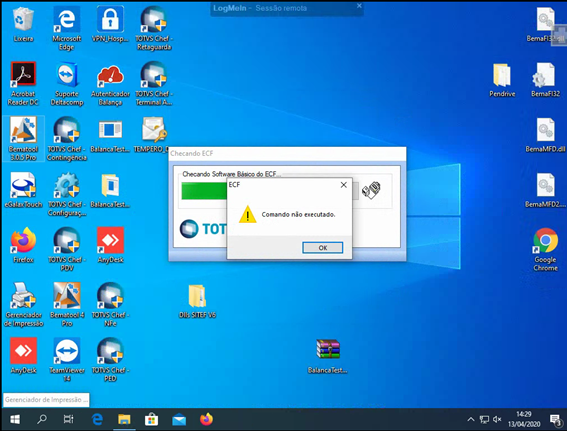
Task: Show hidden system tray icons
Action: tap(470, 419)
